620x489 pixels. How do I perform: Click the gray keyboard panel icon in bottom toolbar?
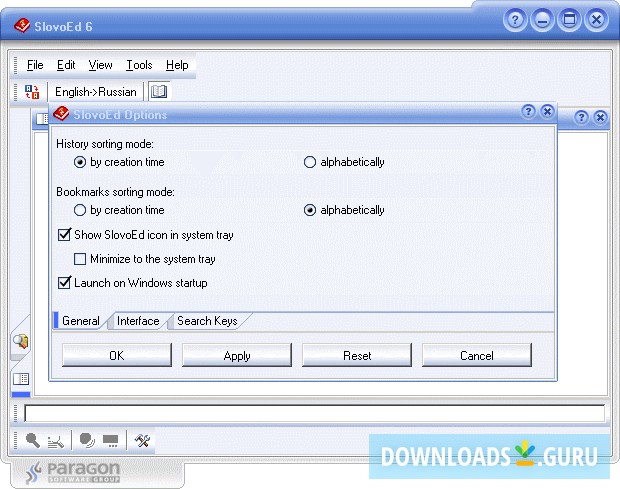pos(110,440)
